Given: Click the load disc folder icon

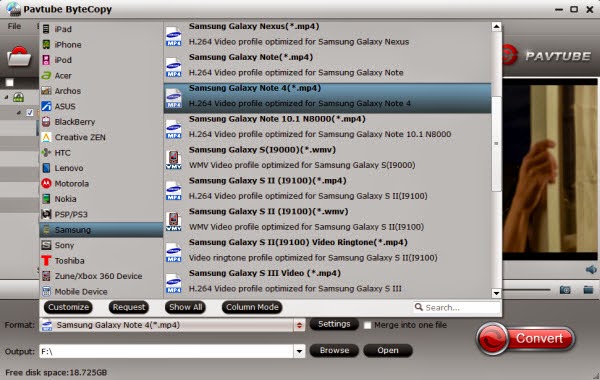Looking at the screenshot, I should [x=19, y=57].
